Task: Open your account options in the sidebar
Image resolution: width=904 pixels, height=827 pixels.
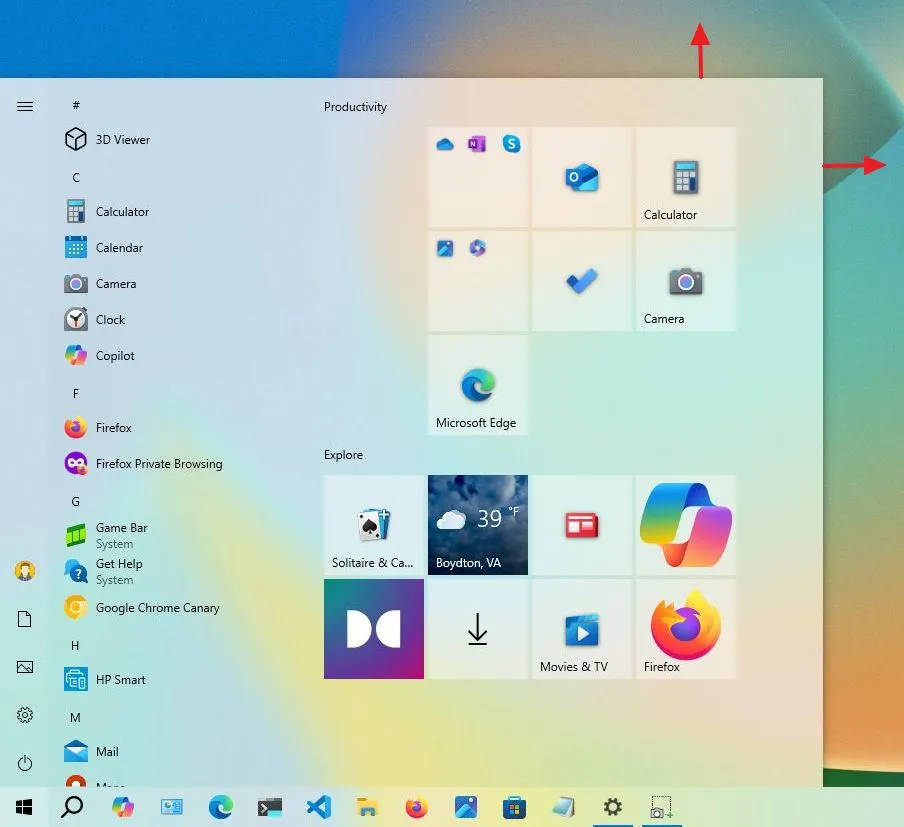Action: click(x=24, y=570)
